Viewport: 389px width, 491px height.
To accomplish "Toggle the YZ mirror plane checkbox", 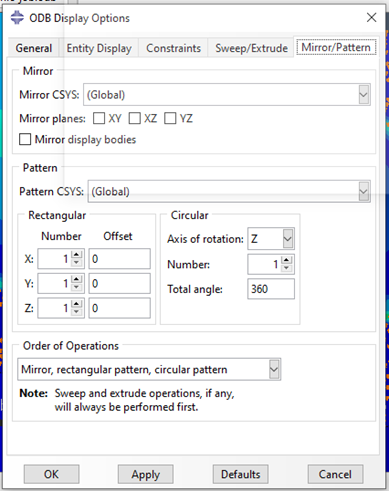I will 170,118.
